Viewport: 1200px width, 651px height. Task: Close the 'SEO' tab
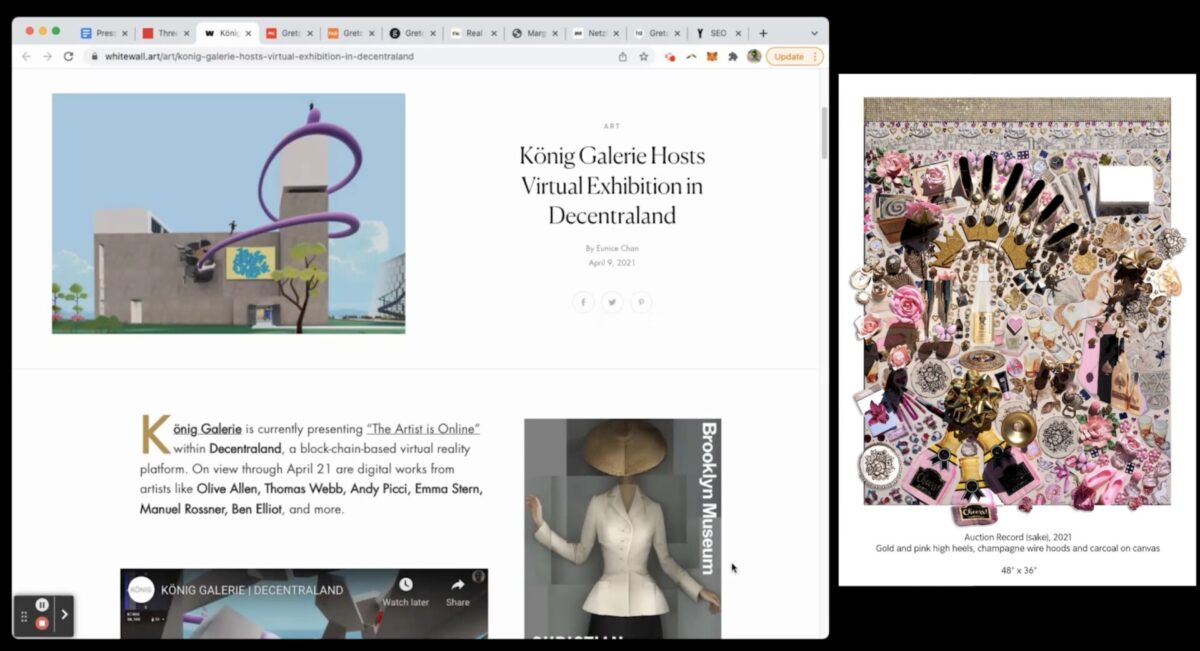tap(738, 33)
